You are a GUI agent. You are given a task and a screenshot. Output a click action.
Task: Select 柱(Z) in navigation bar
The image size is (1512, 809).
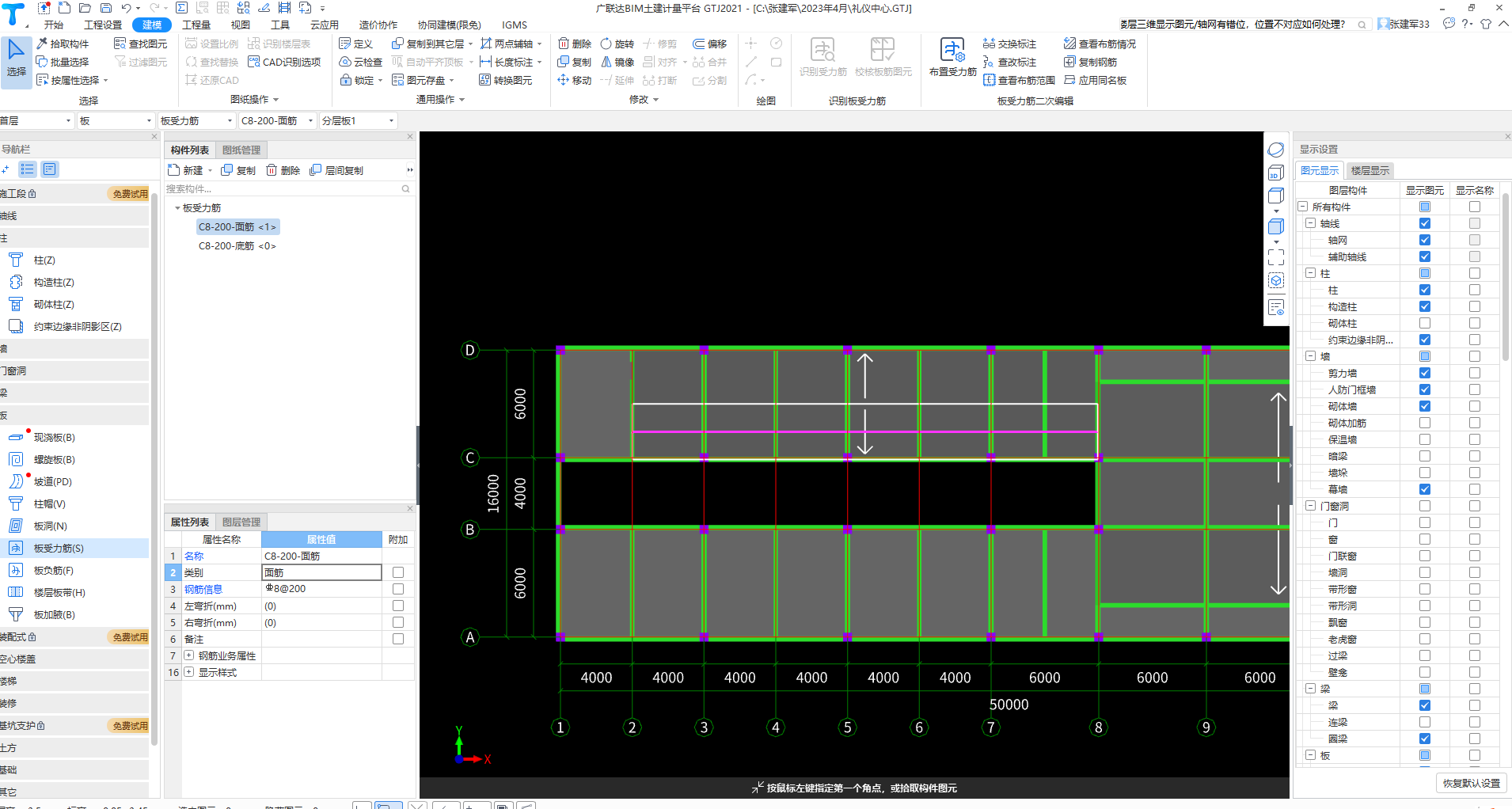[x=74, y=260]
